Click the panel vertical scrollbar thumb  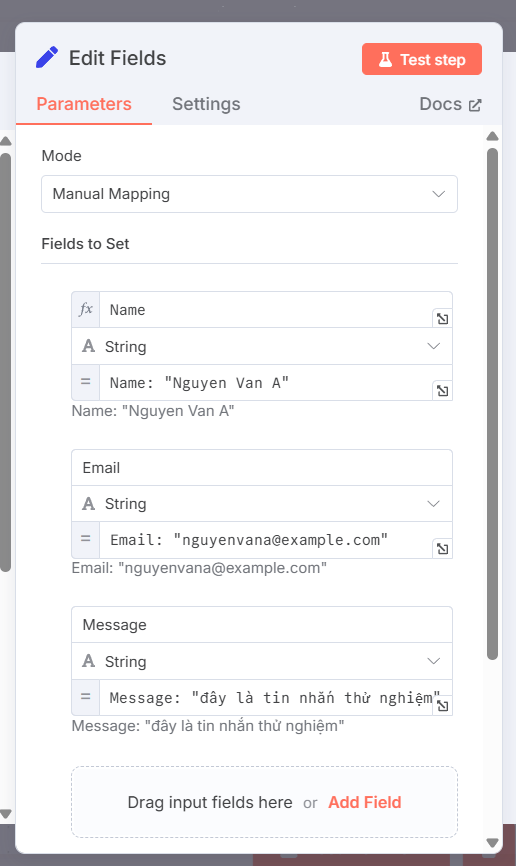492,404
